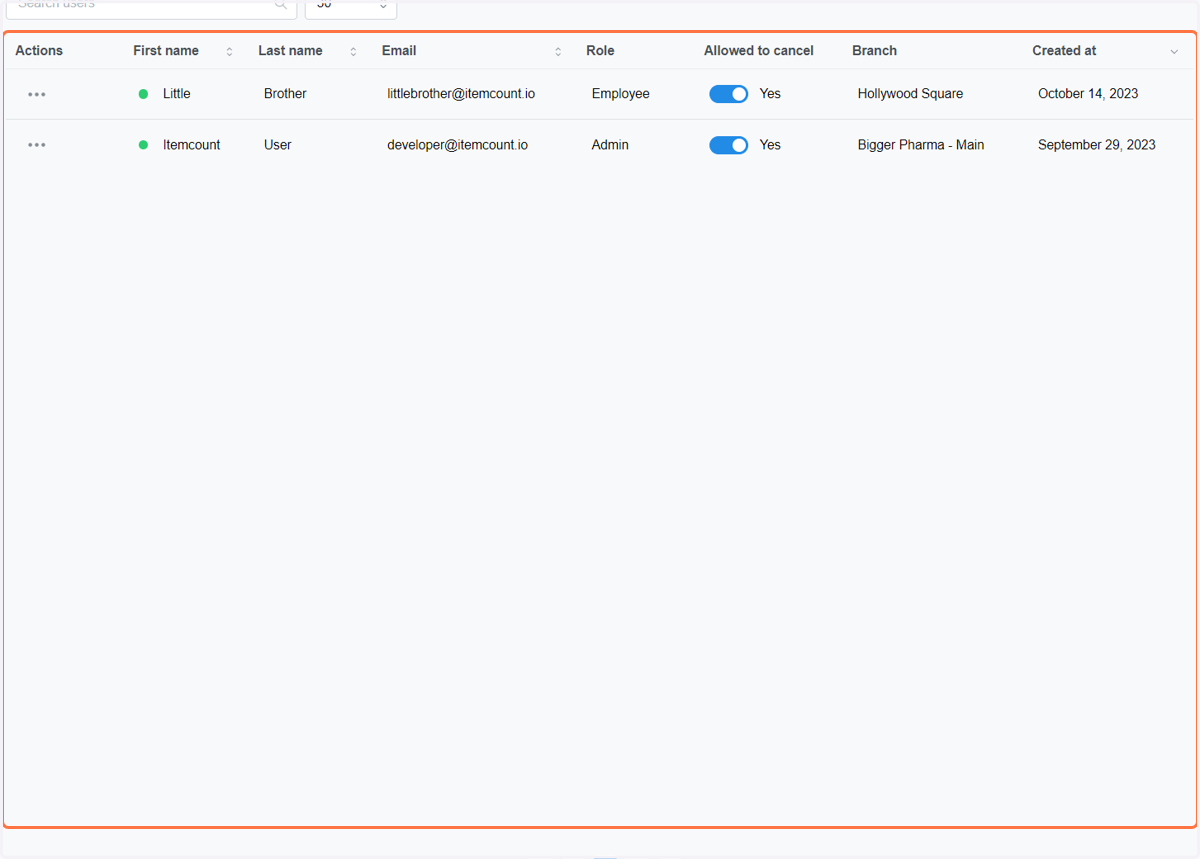Select first name cell Itemcount
Image resolution: width=1200 pixels, height=859 pixels.
(192, 145)
